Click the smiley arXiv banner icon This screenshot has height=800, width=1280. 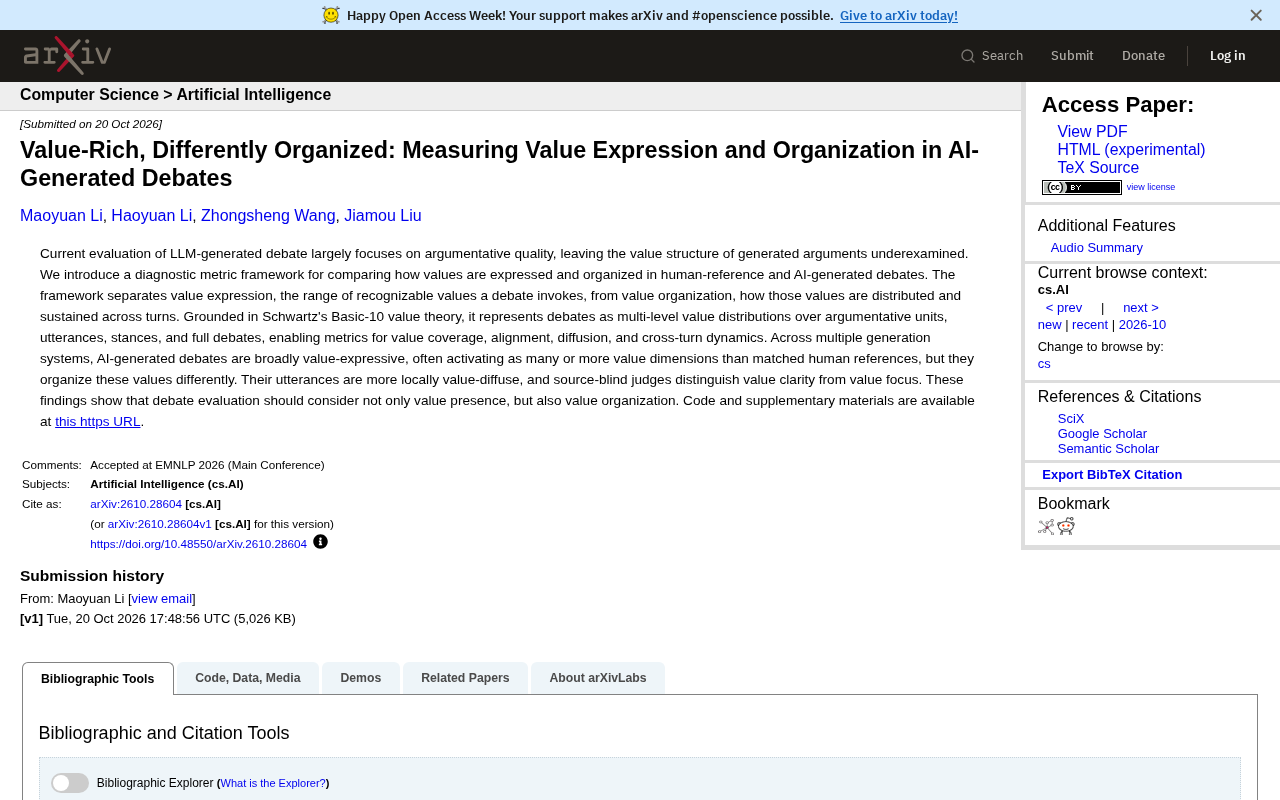[331, 15]
